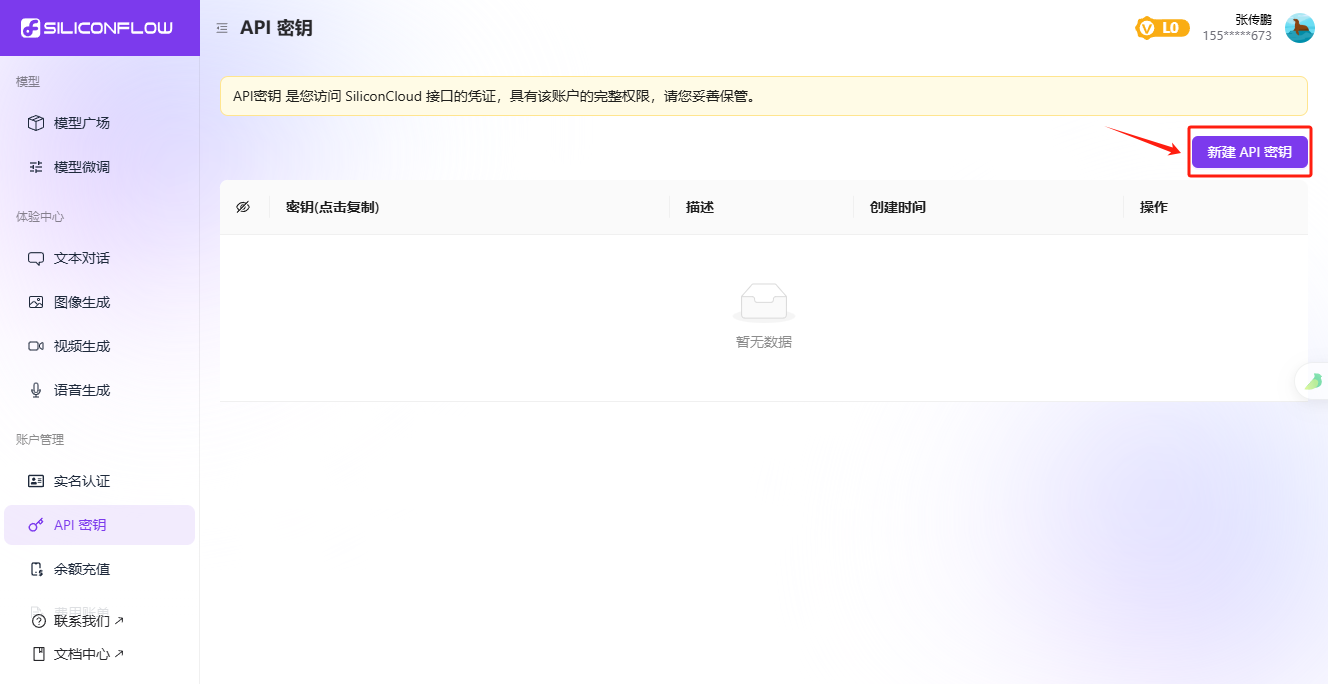Screen dimensions: 1328x684
Task: Click the user profile avatar
Action: pos(1299,27)
